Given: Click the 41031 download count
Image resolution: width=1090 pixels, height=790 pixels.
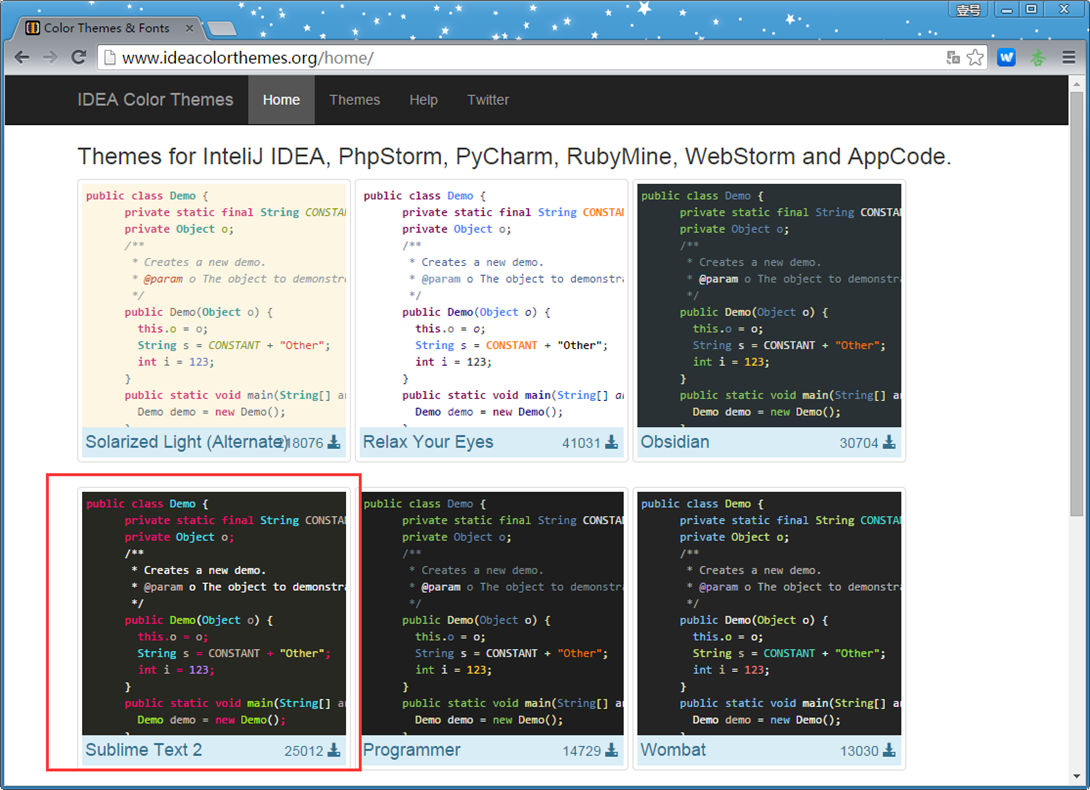Looking at the screenshot, I should click(x=581, y=443).
